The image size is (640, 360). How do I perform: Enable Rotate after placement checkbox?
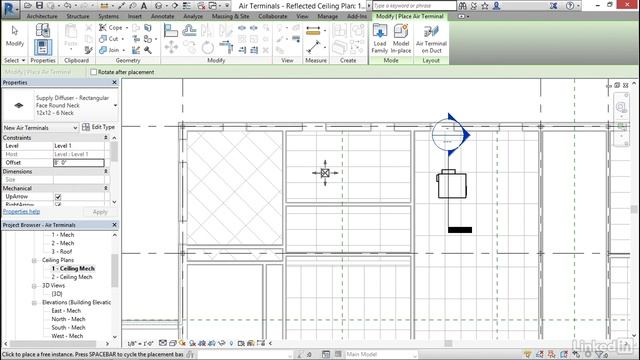[x=93, y=72]
